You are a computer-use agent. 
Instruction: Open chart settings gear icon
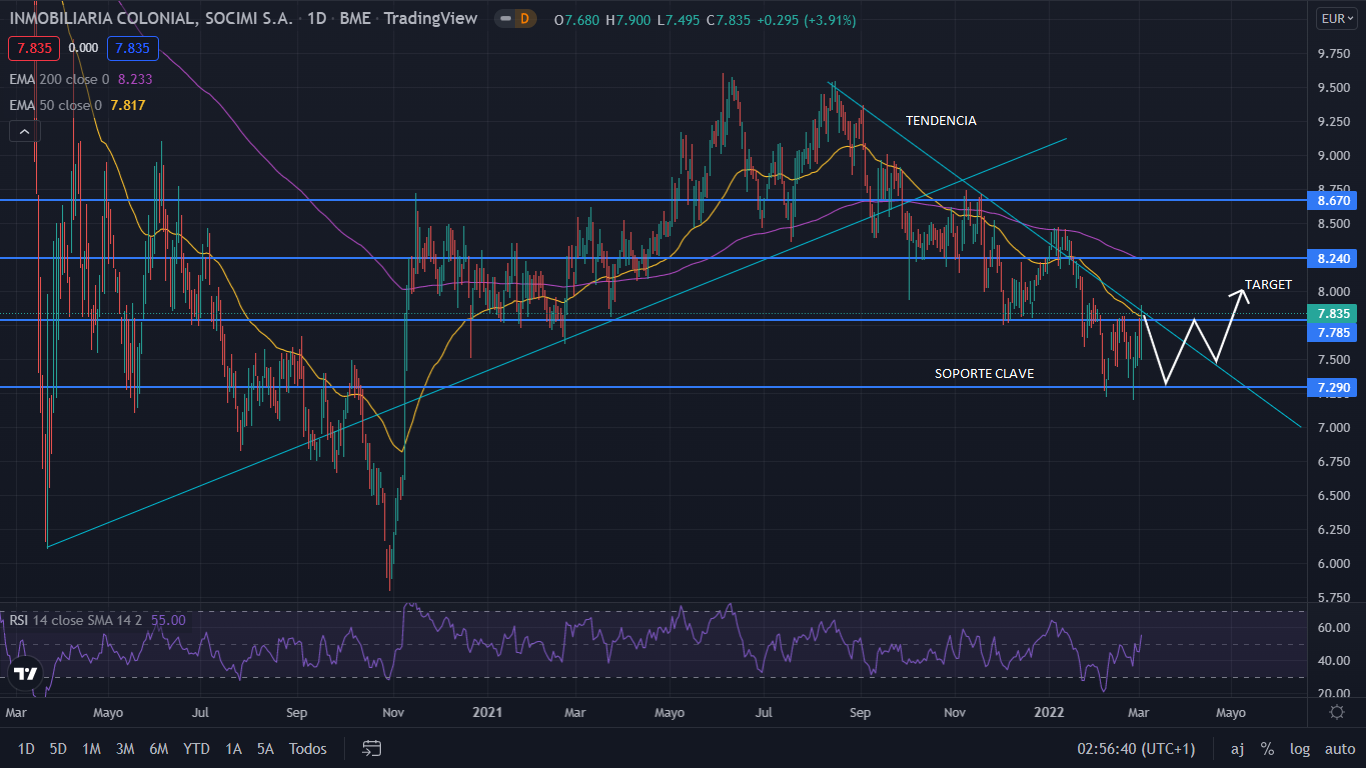tap(1336, 712)
